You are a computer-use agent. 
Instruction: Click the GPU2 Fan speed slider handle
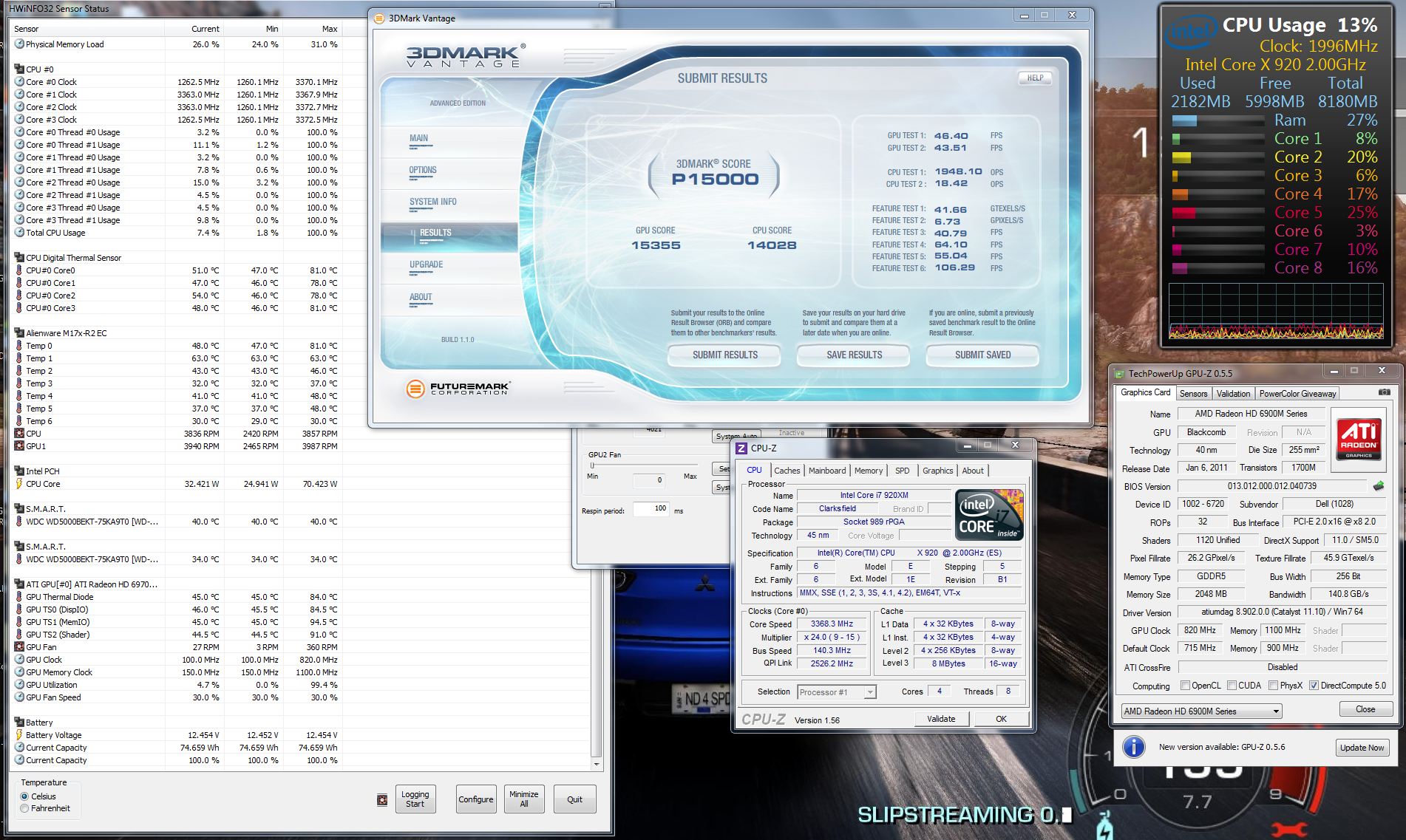coord(592,465)
